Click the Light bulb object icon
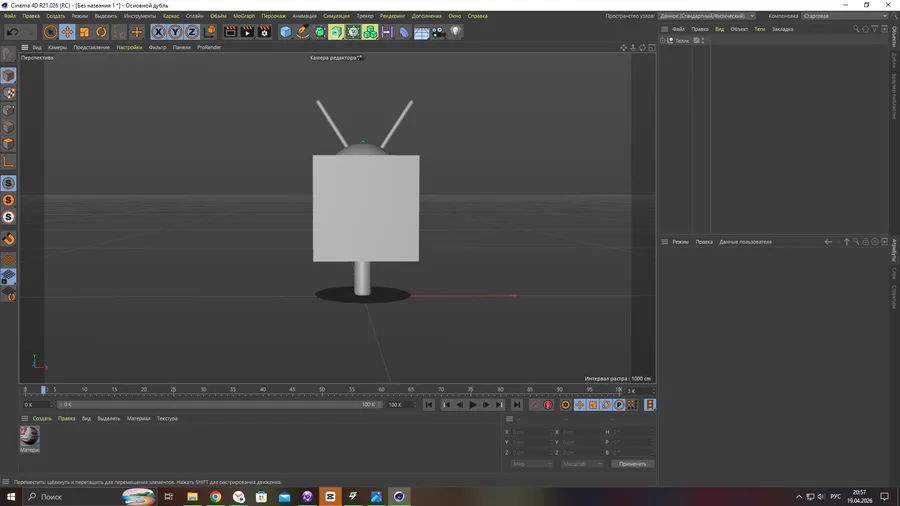Image resolution: width=900 pixels, height=506 pixels. point(456,32)
